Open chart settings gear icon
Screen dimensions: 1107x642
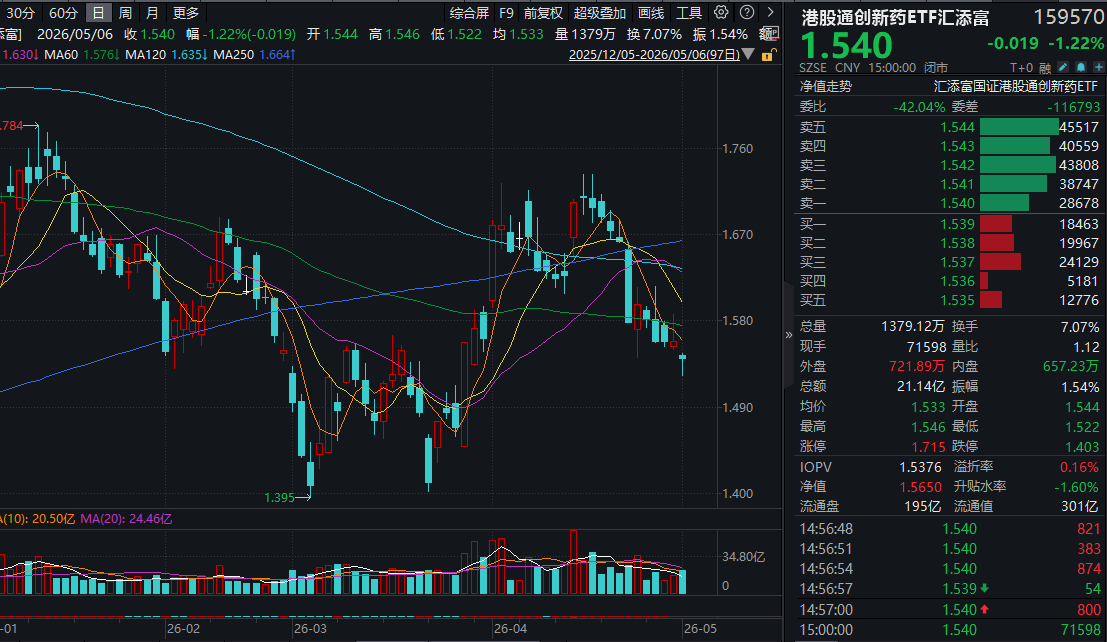[721, 12]
